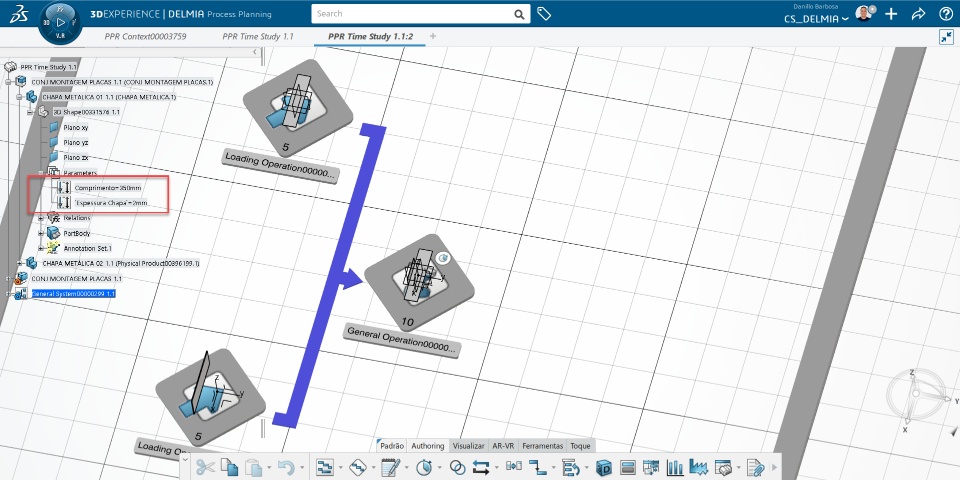Expand the CHAPA METÁLICA 02 tree node

[19, 263]
